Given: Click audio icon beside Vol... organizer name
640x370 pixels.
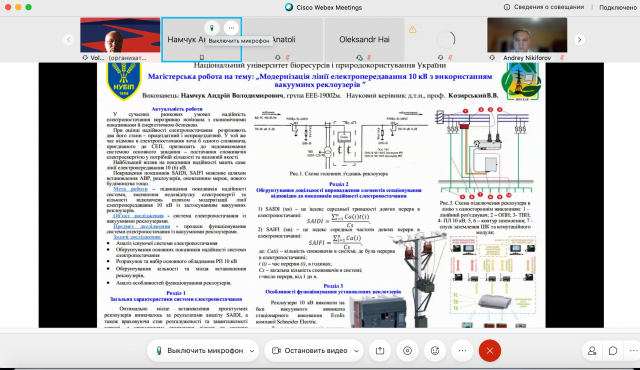Looking at the screenshot, I should tap(84, 58).
